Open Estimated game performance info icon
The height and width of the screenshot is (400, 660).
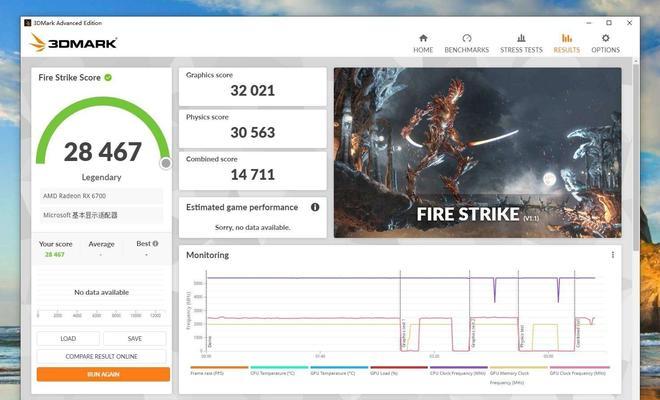click(x=315, y=207)
